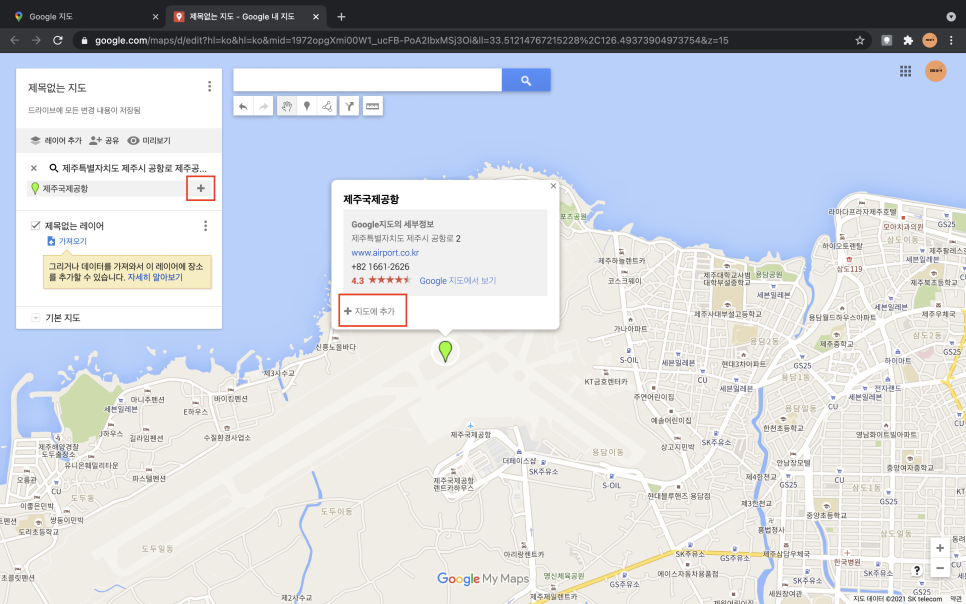Viewport: 966px width, 604px height.
Task: Open 자세히 알아보기 learn more link
Action: click(155, 277)
